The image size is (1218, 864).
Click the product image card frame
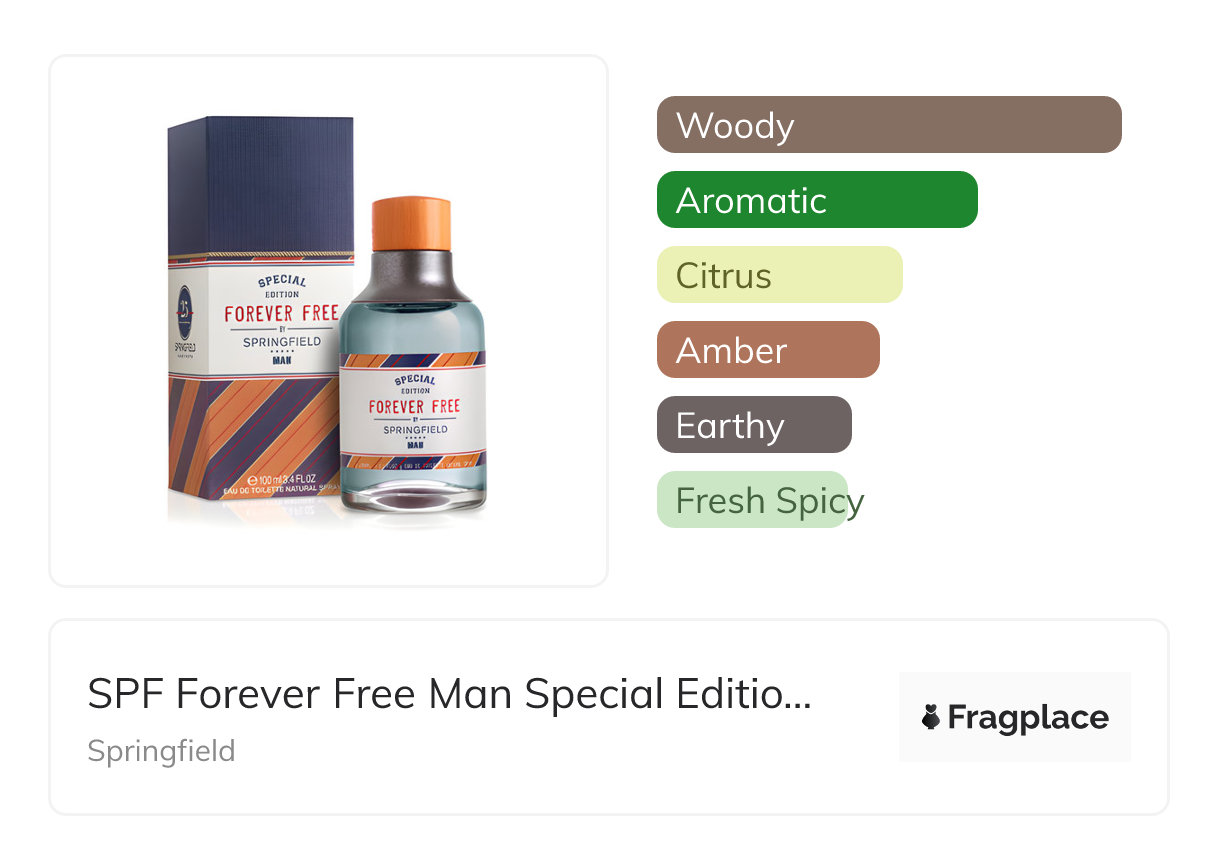coord(329,320)
